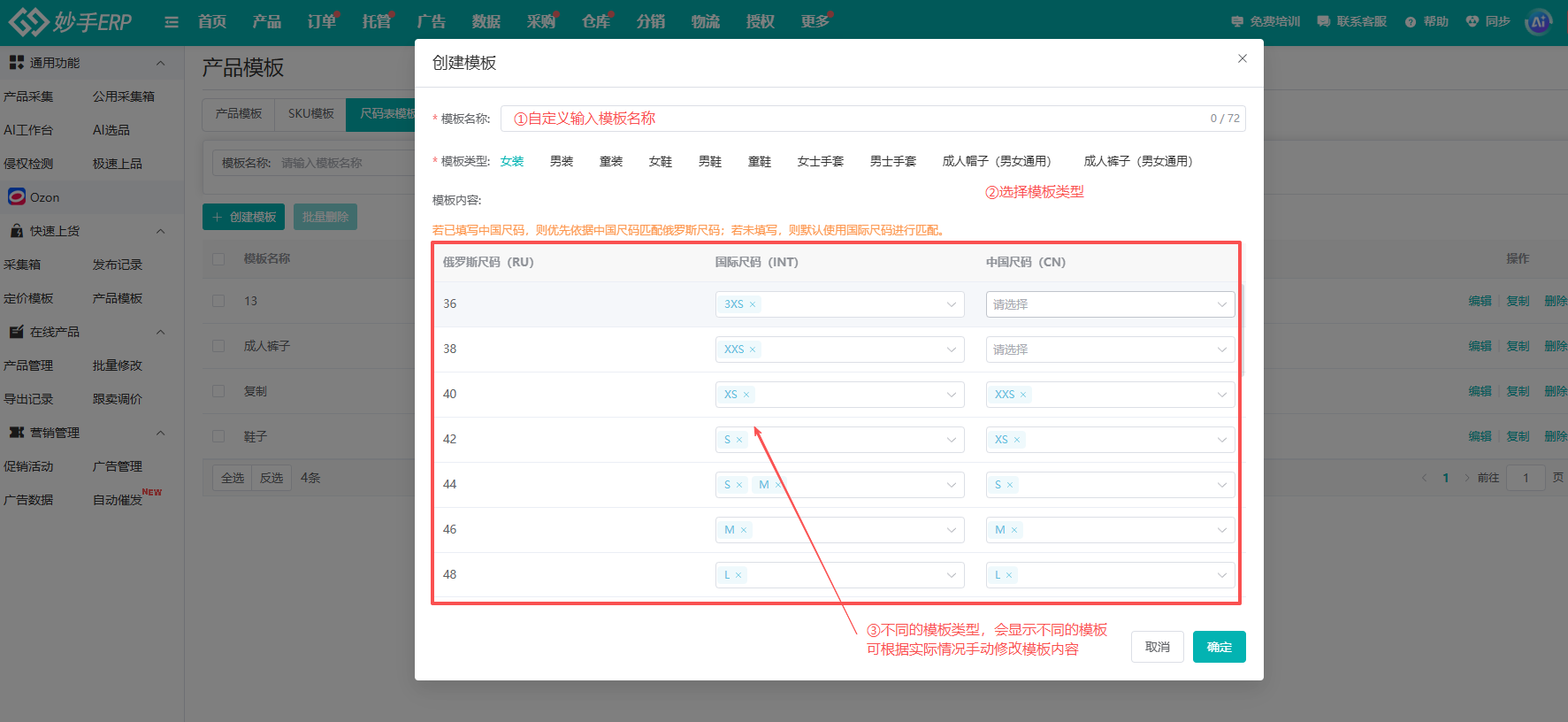The image size is (1568, 722).
Task: Click the 同步 sync icon
Action: (x=1488, y=21)
